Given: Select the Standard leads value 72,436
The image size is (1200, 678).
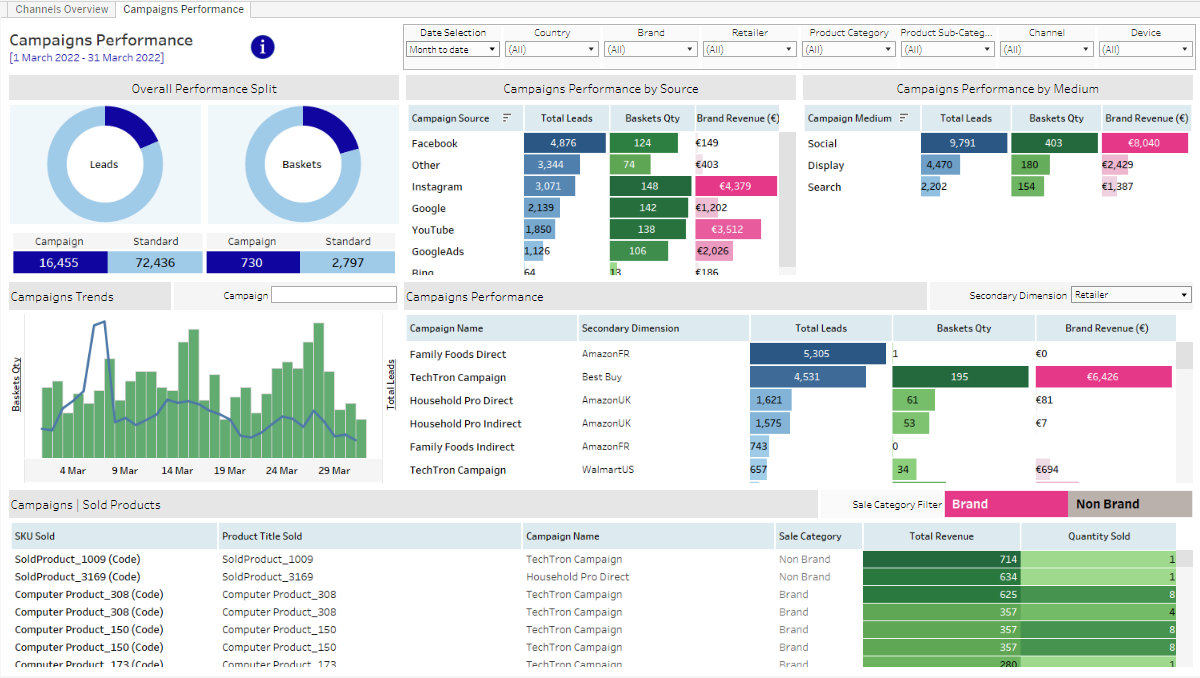Looking at the screenshot, I should tap(155, 262).
